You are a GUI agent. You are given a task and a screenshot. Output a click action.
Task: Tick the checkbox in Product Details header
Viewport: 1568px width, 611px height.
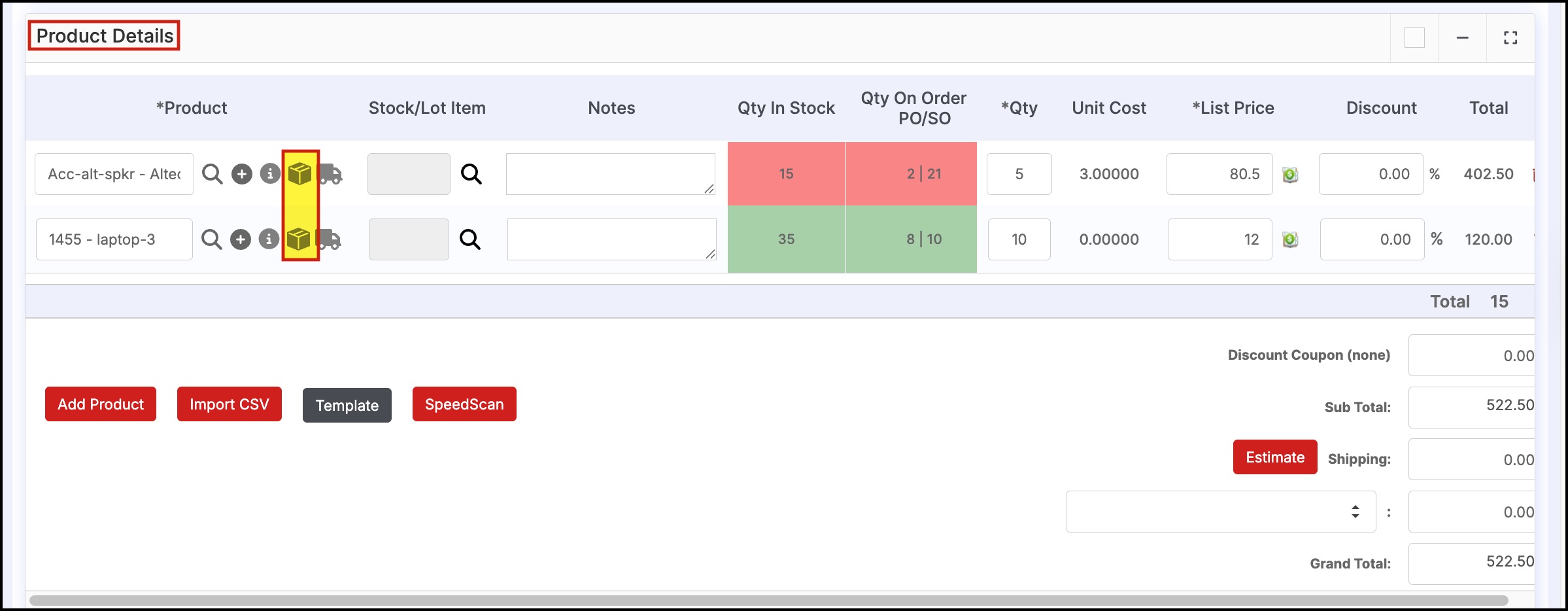coord(1414,38)
